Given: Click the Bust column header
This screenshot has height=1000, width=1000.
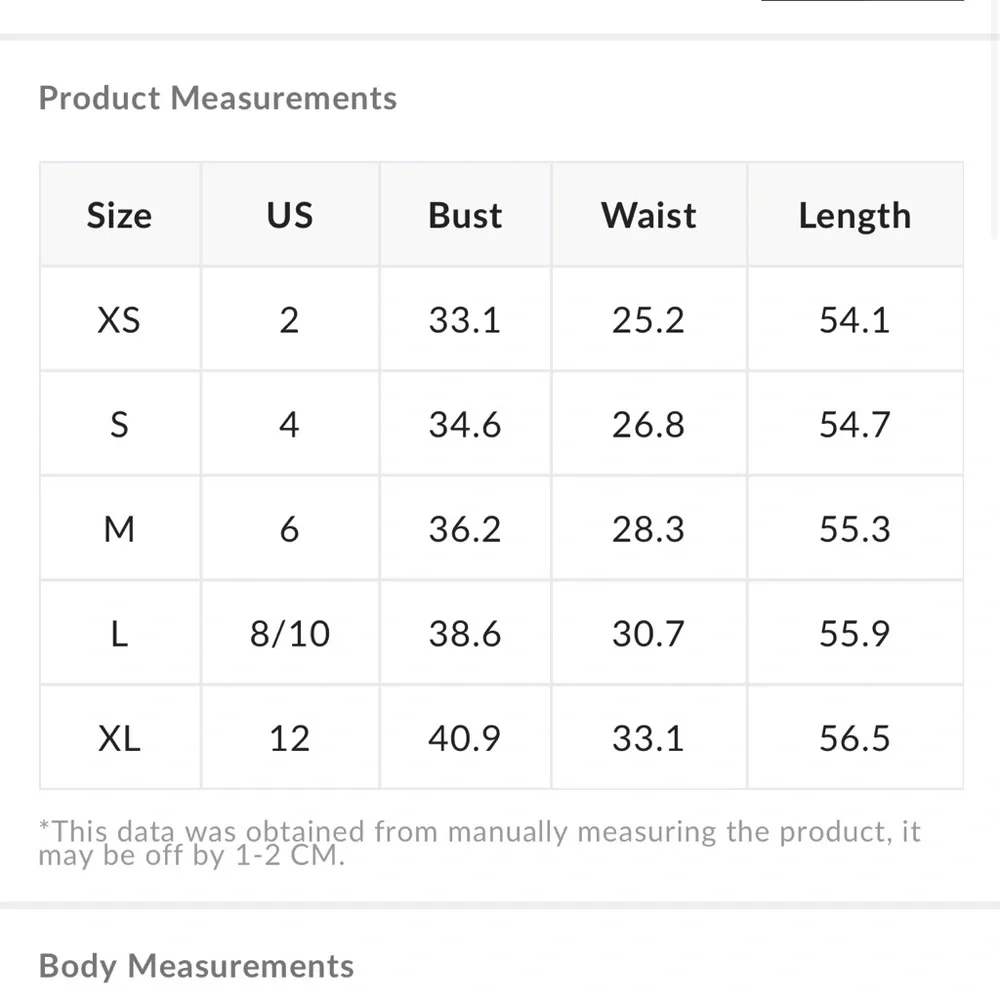Looking at the screenshot, I should click(465, 216).
